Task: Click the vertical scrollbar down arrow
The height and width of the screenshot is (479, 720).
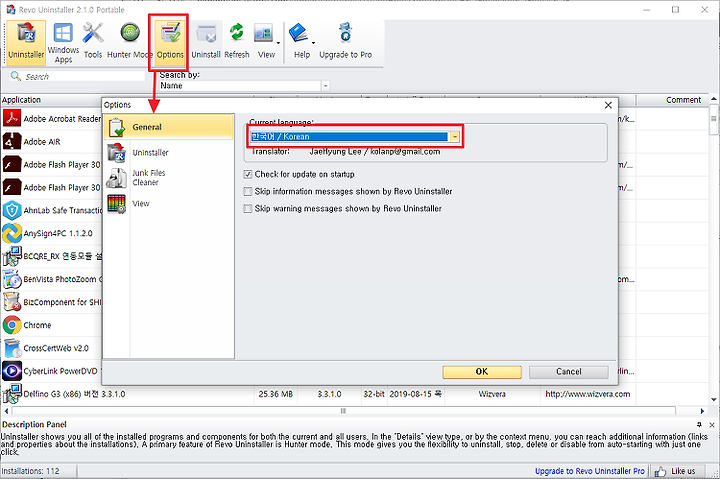Action: pyautogui.click(x=714, y=400)
